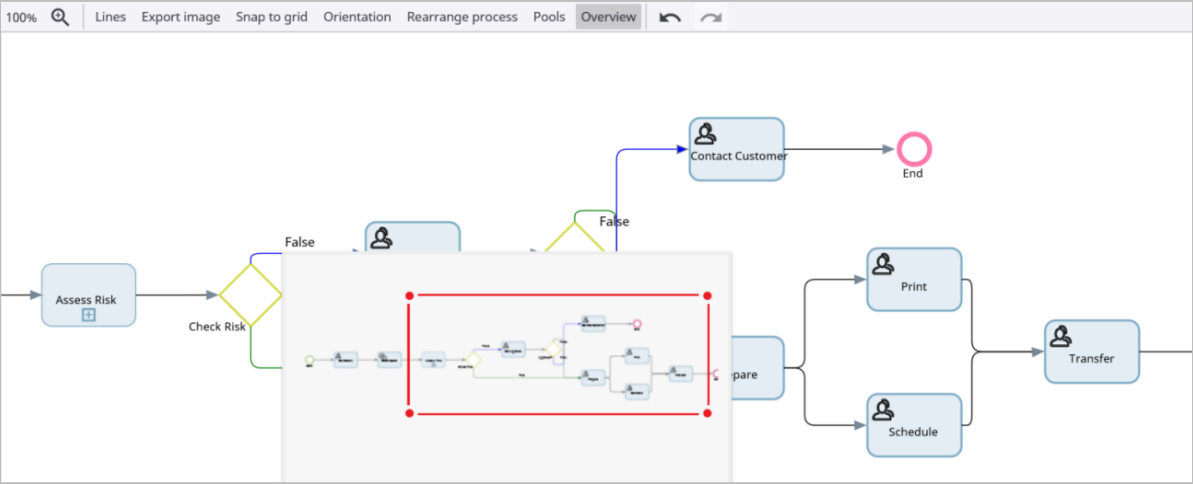Click the undo arrow icon
Screen dimensions: 1193x484
[670, 17]
